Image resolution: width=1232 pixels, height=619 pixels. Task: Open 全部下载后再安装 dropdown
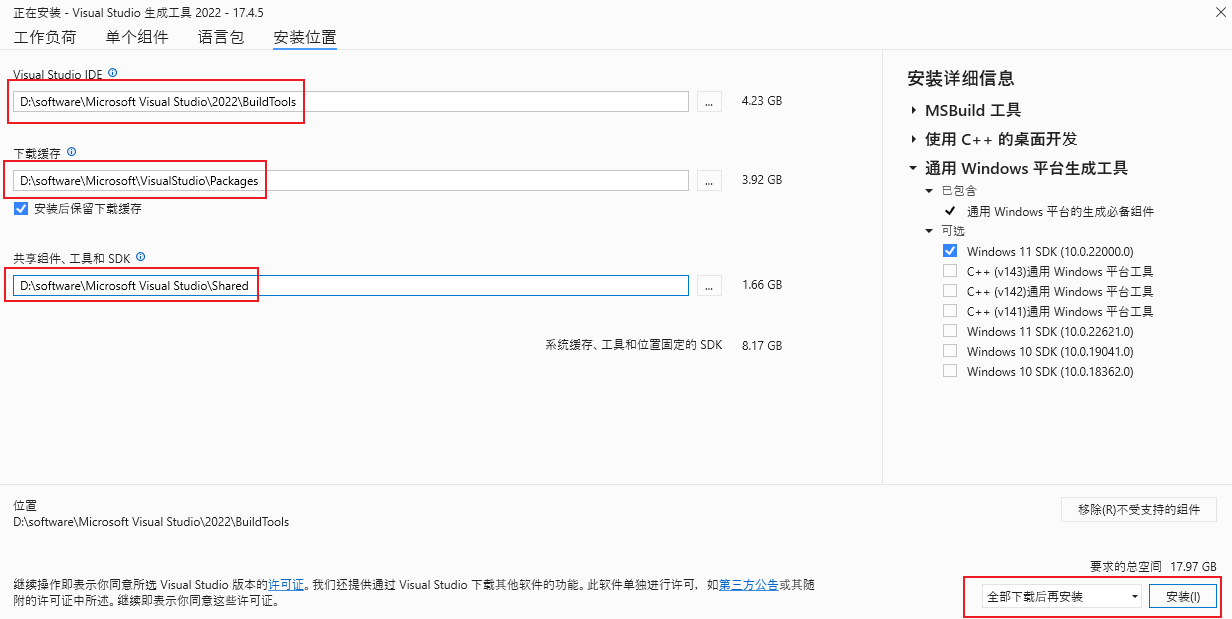(x=1062, y=596)
